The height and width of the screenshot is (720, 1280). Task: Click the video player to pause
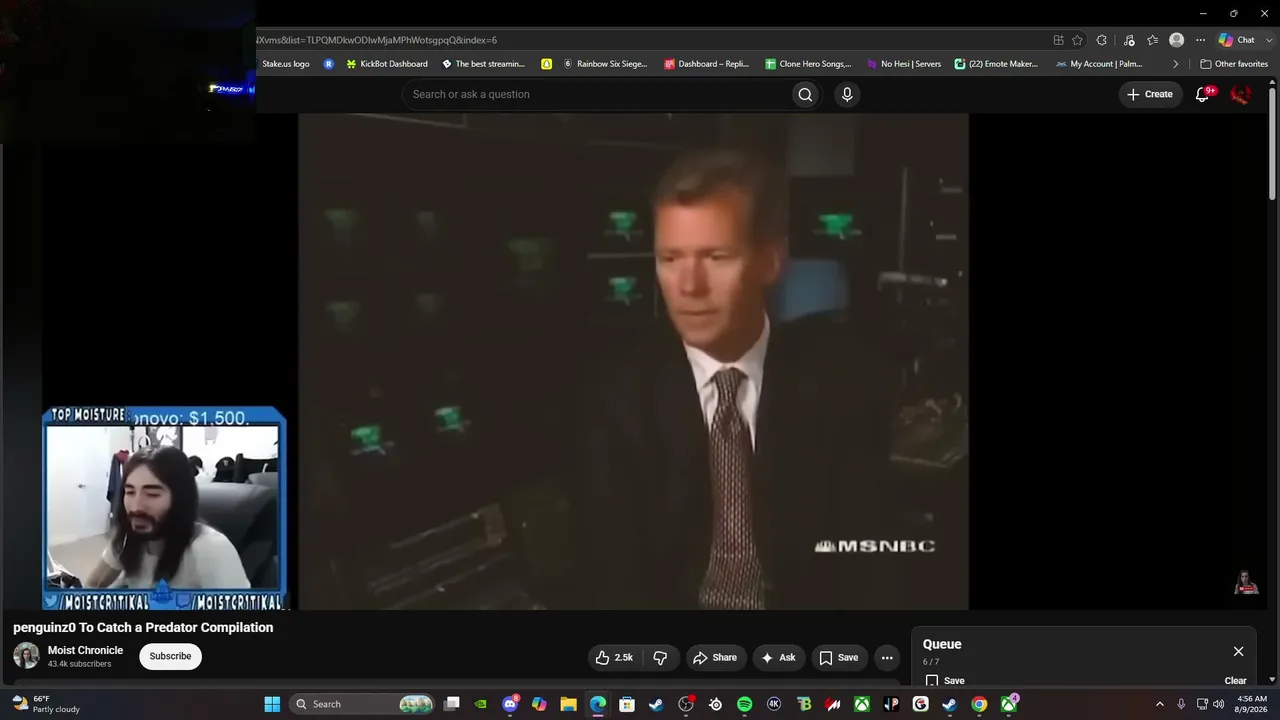pos(633,361)
